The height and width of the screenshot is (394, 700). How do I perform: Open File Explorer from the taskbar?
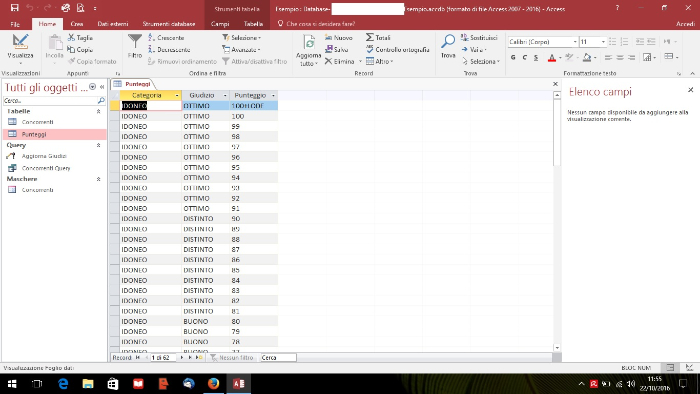88,384
